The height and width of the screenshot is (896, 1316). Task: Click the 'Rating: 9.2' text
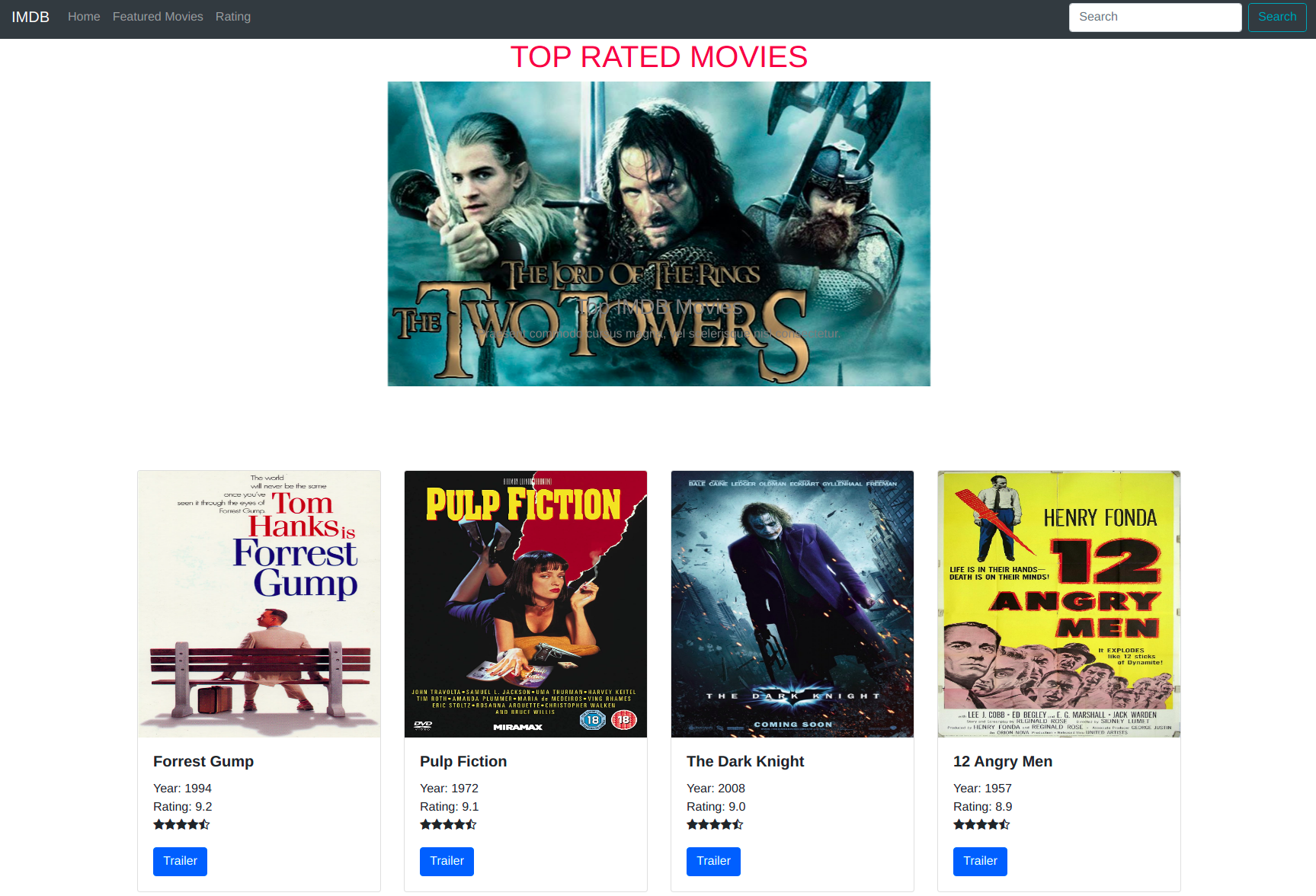(183, 807)
